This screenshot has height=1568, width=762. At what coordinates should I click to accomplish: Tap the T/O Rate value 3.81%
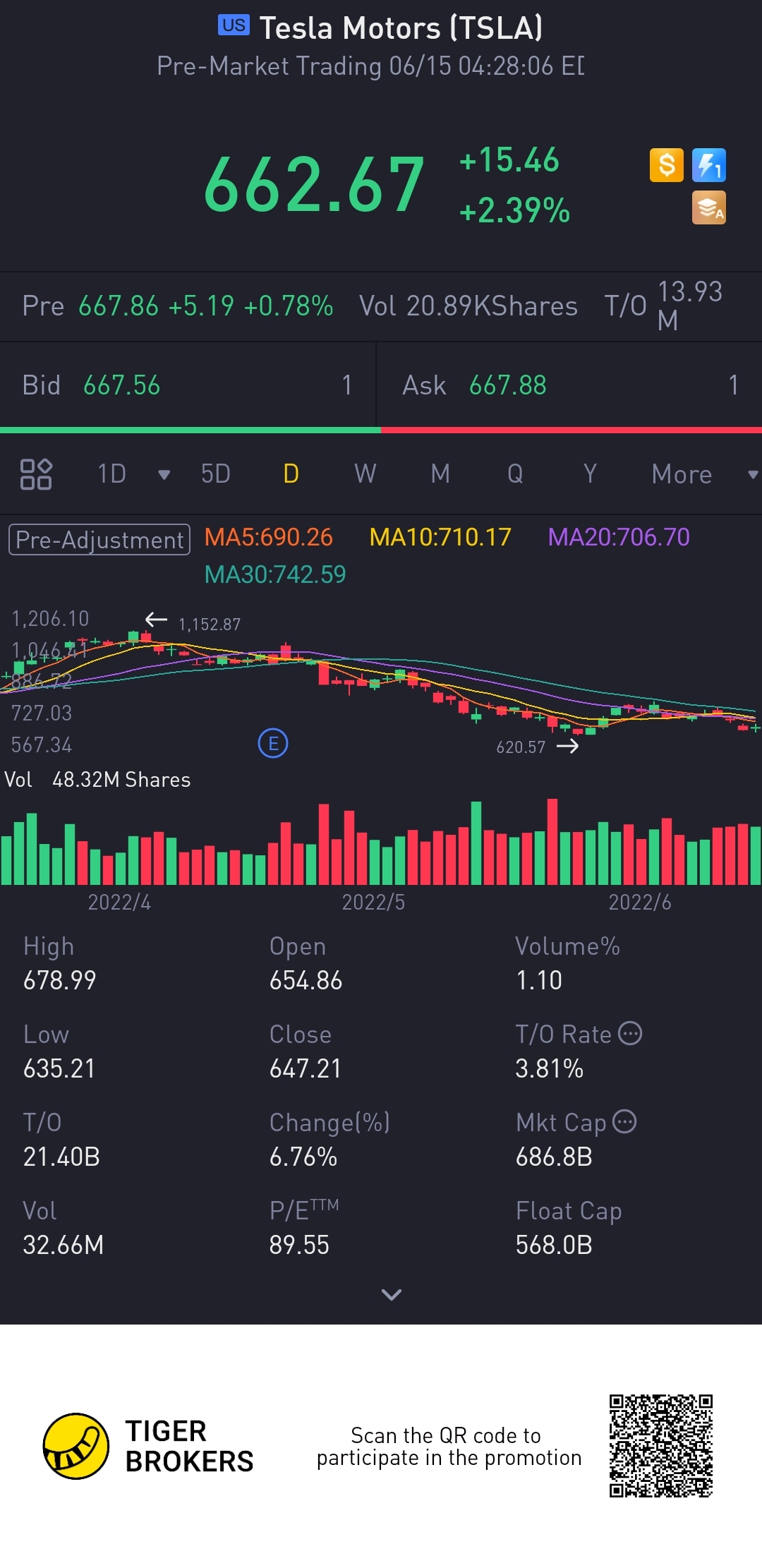(x=550, y=1068)
